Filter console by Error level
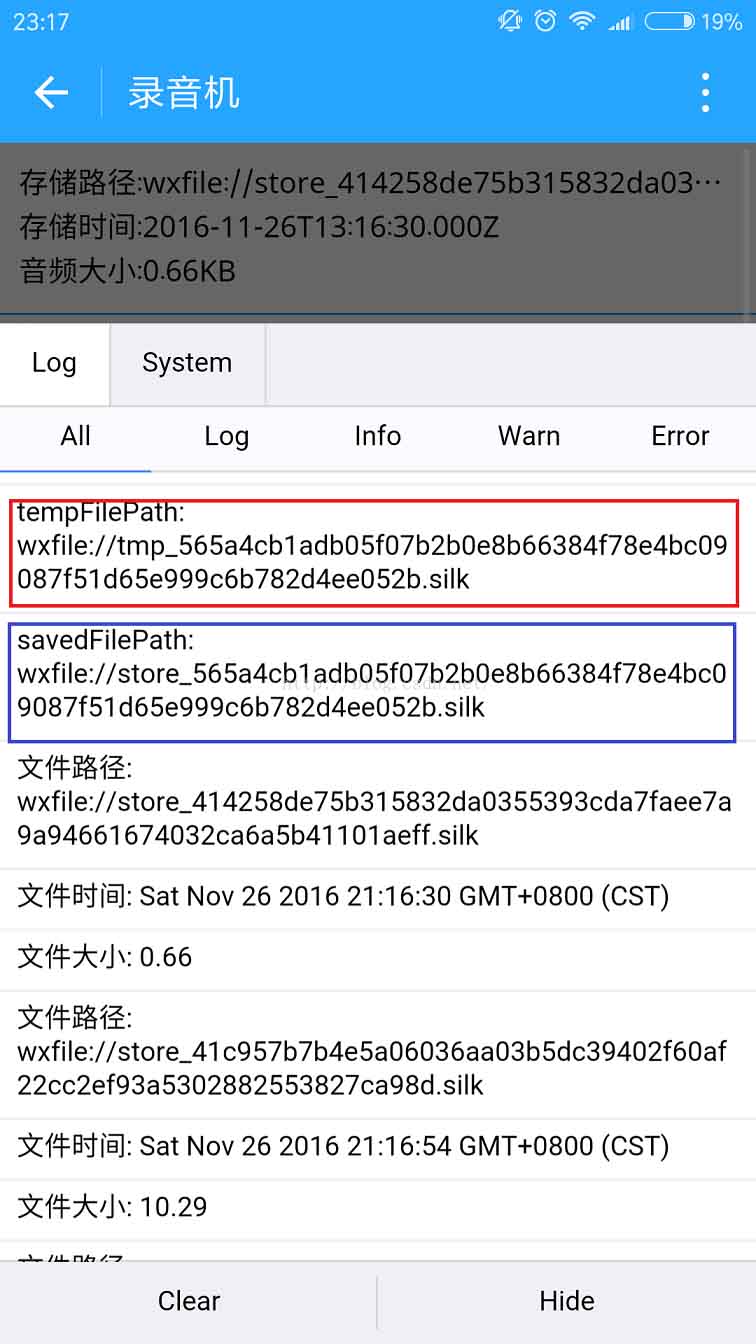This screenshot has width=756, height=1344. [x=680, y=436]
